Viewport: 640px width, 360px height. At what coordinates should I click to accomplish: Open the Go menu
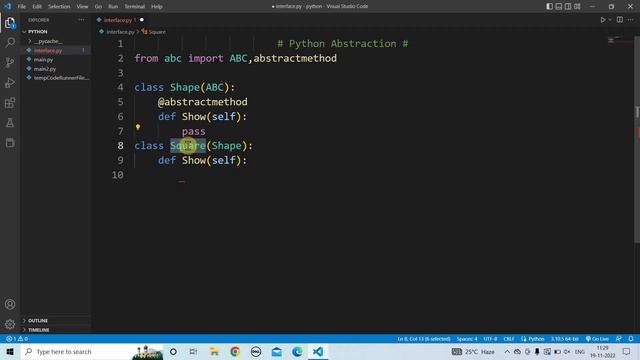98,6
